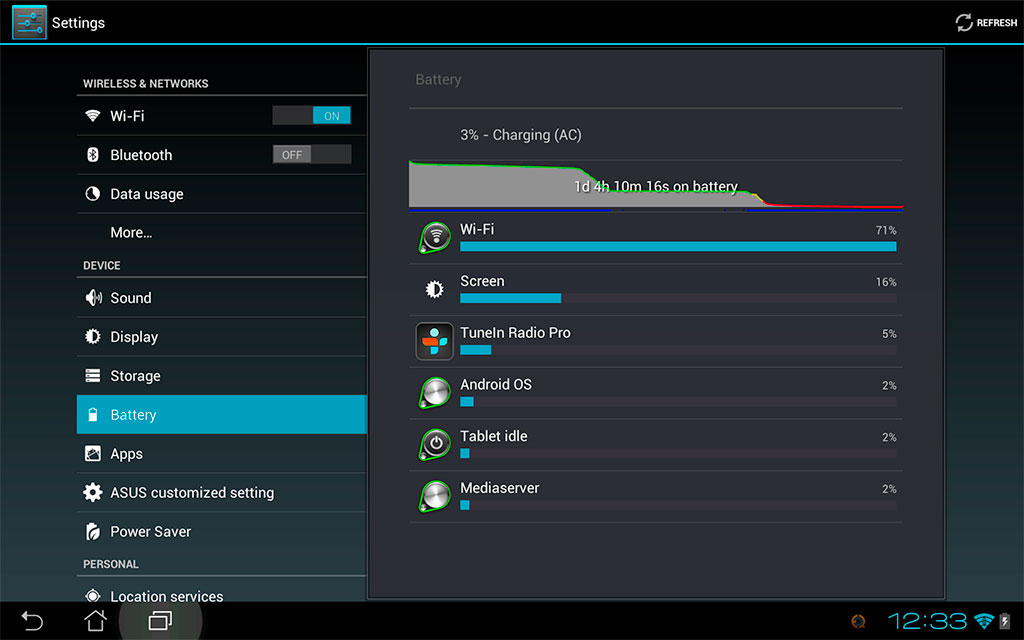Open Power Saver settings
This screenshot has width=1024, height=640.
[150, 532]
